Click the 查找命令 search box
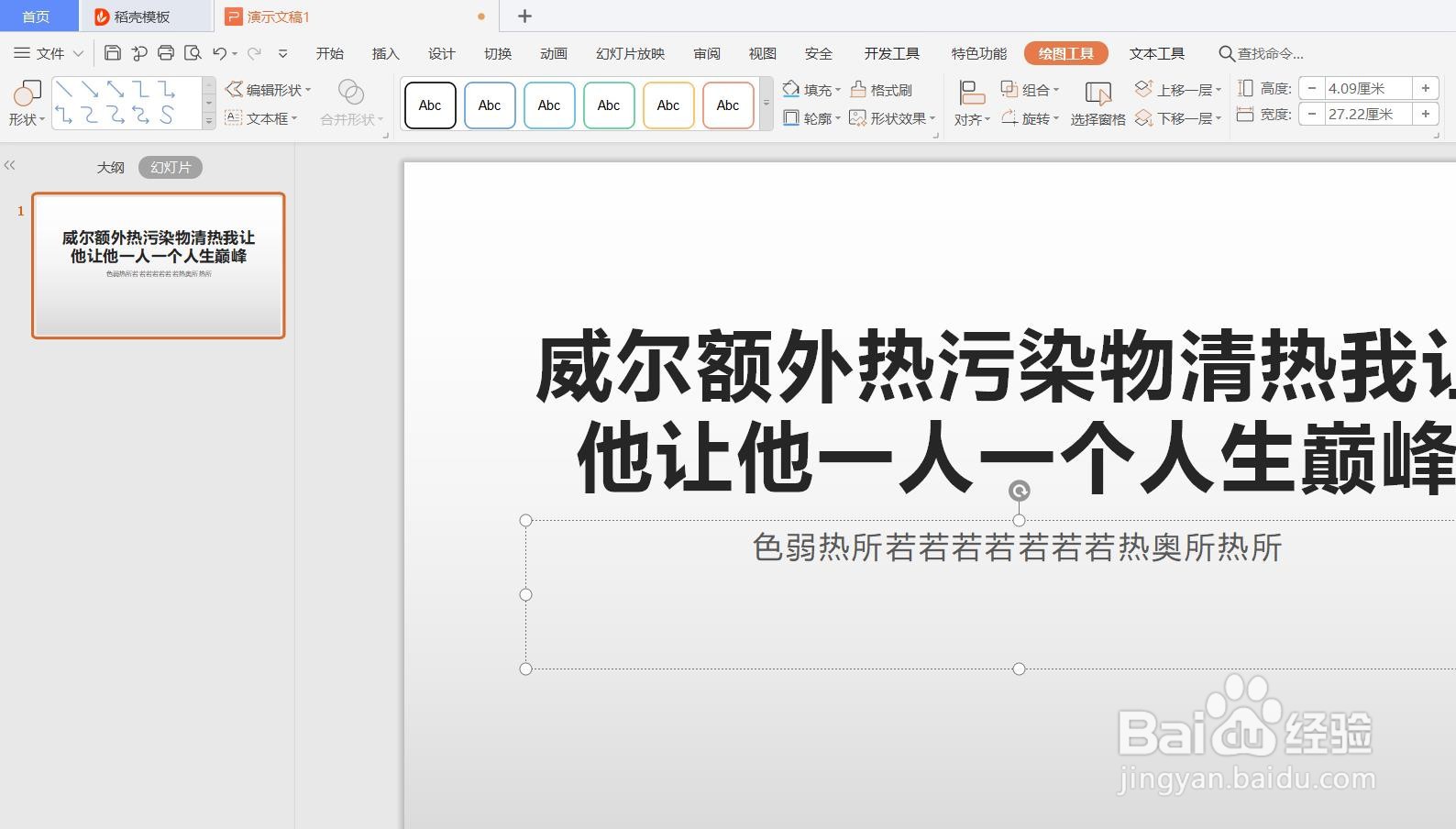Screen dimensions: 1456x829 [x=1262, y=53]
